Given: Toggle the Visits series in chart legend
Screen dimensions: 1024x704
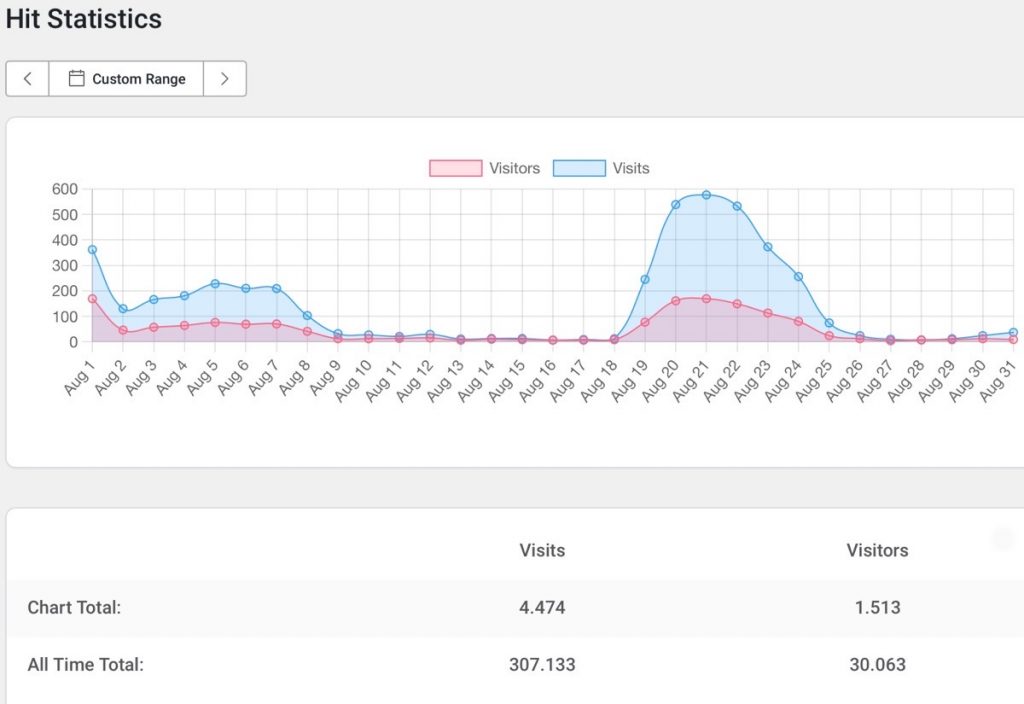Looking at the screenshot, I should [630, 168].
